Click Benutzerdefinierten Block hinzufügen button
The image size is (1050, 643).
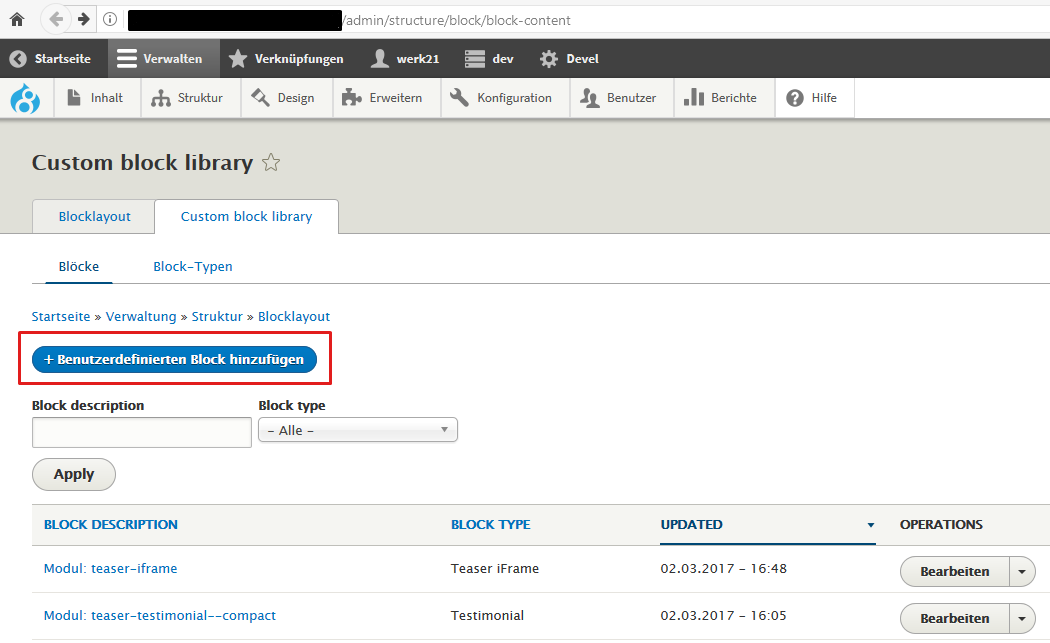pos(175,359)
